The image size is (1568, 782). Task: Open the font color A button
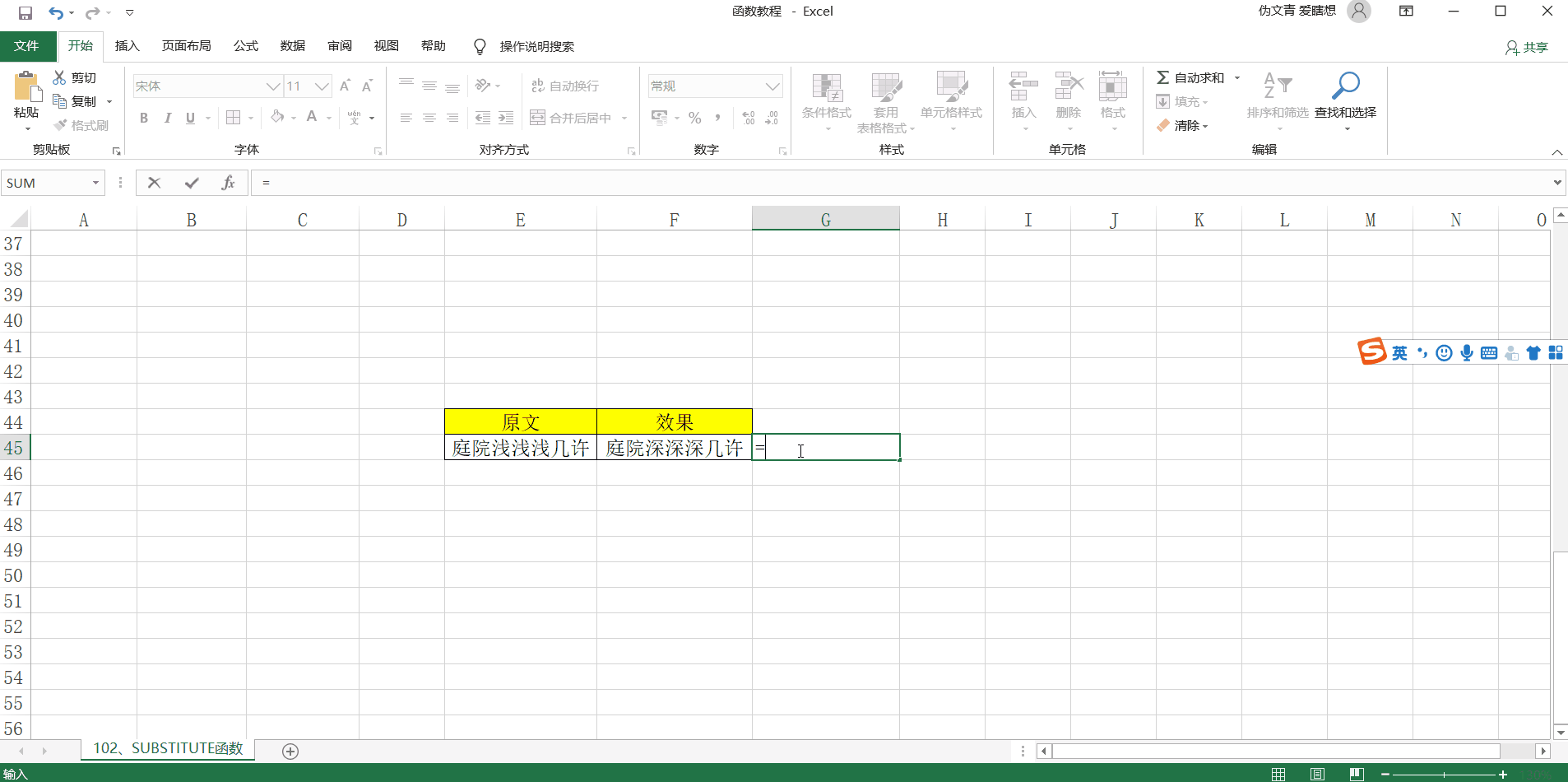312,118
